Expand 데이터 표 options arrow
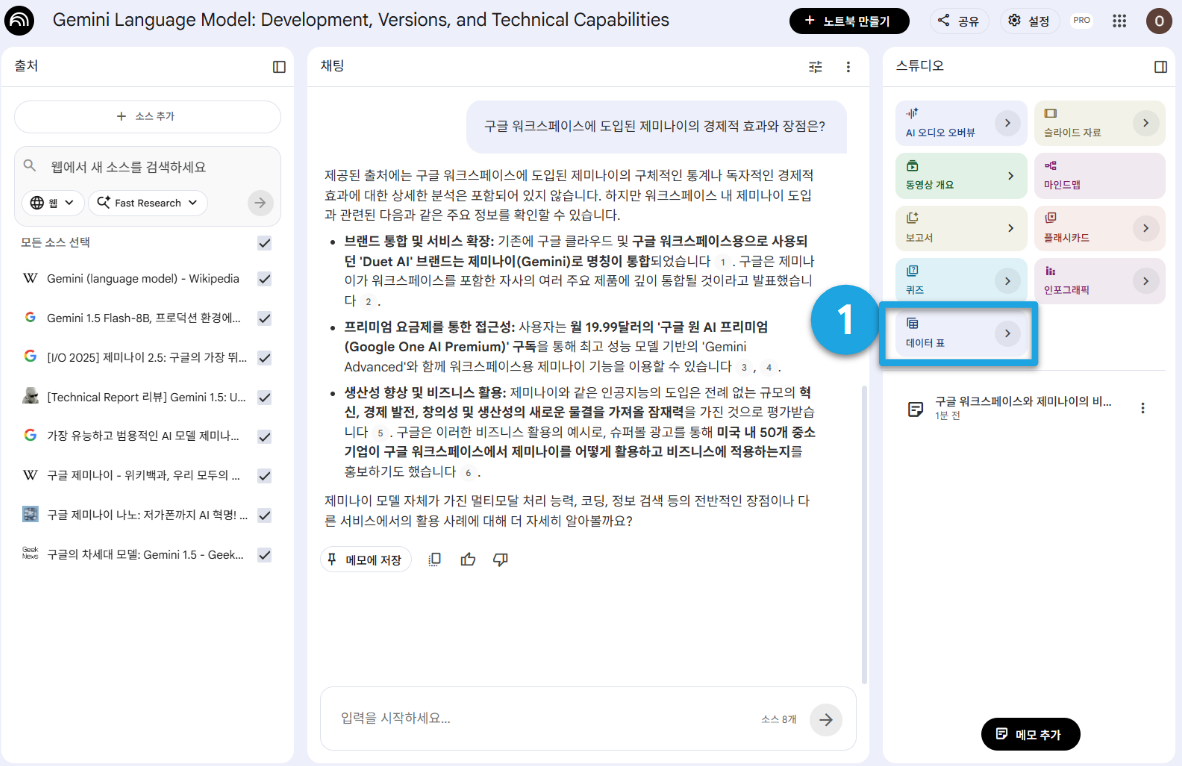Viewport: 1182px width, 766px height. 1007,333
